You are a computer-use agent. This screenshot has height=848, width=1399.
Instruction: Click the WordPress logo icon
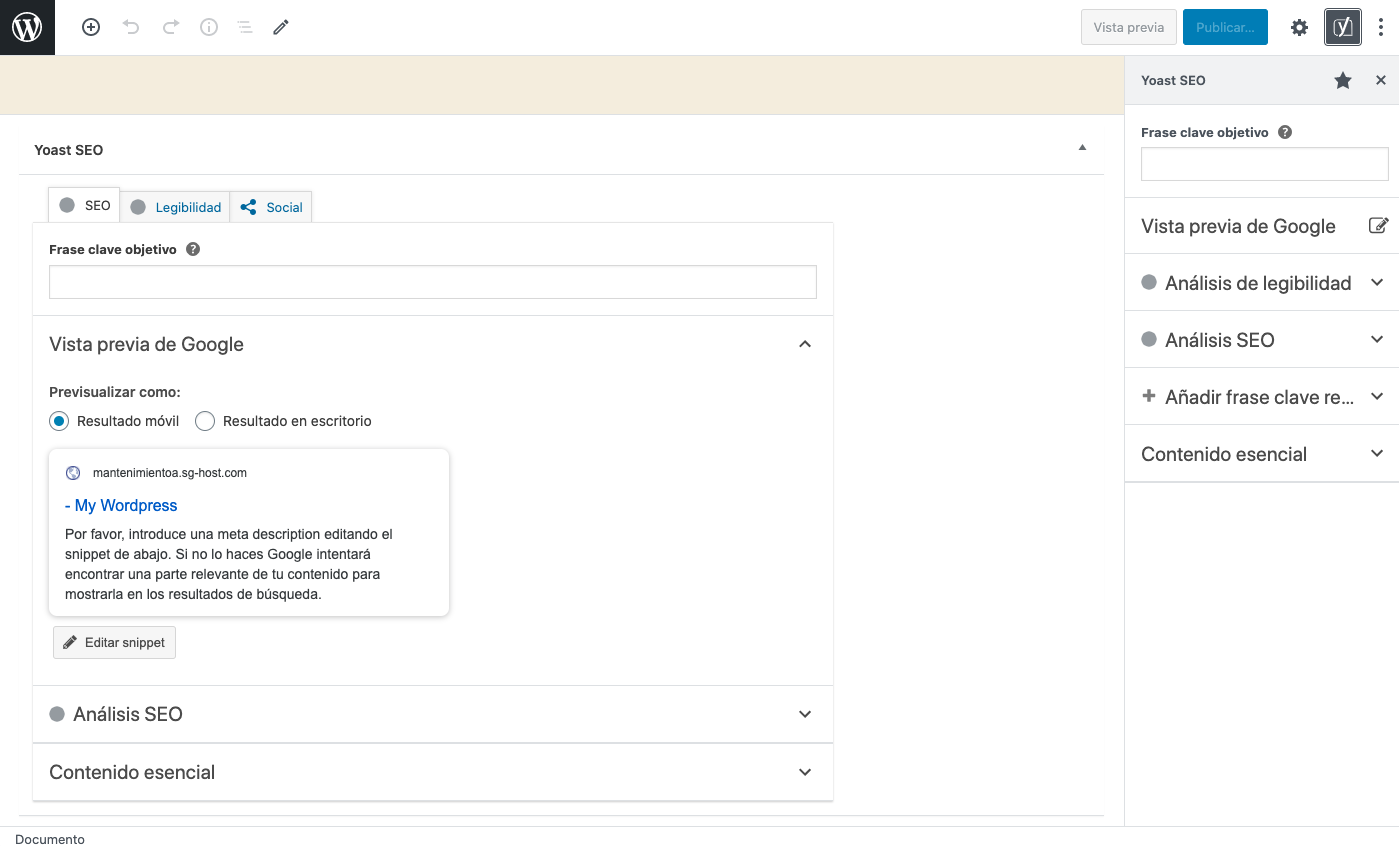pos(27,27)
